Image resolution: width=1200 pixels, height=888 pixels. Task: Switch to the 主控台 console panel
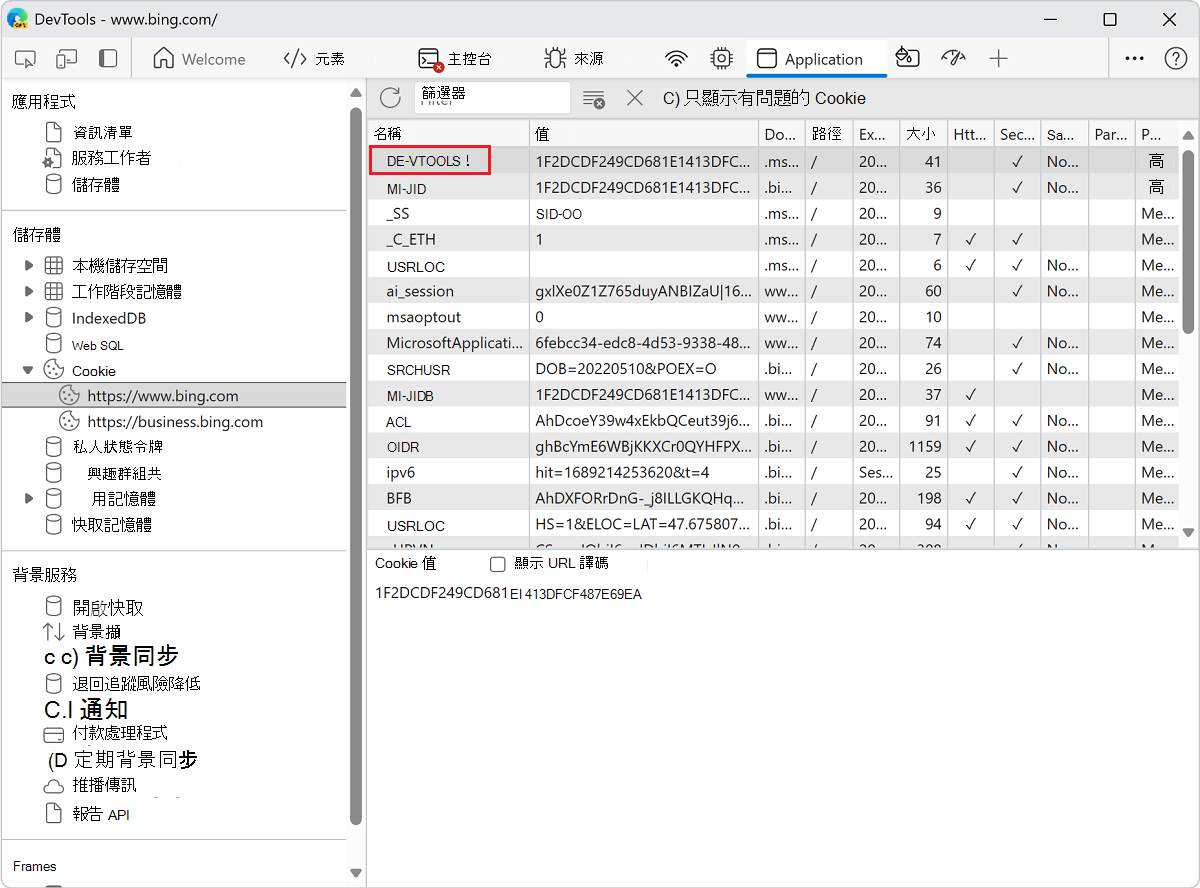coord(455,59)
